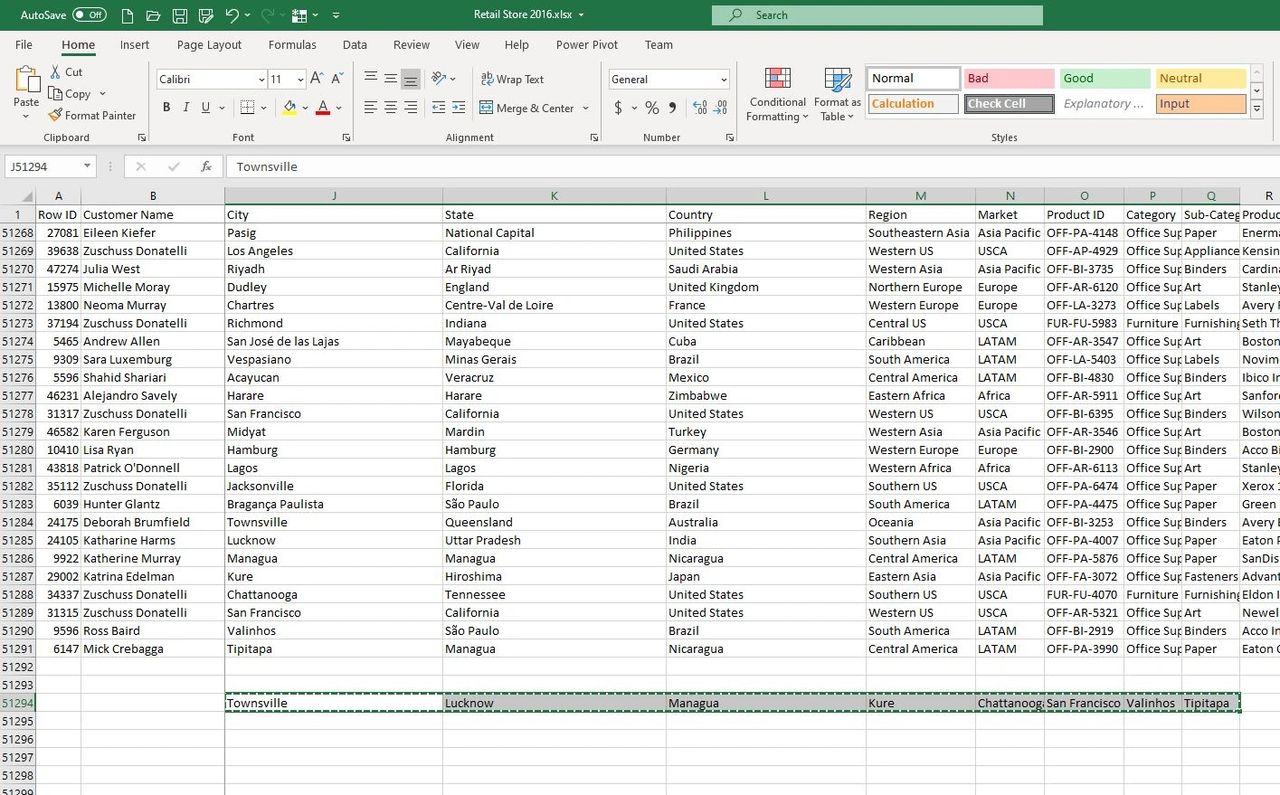Click the Undo arrow icon

click(232, 15)
